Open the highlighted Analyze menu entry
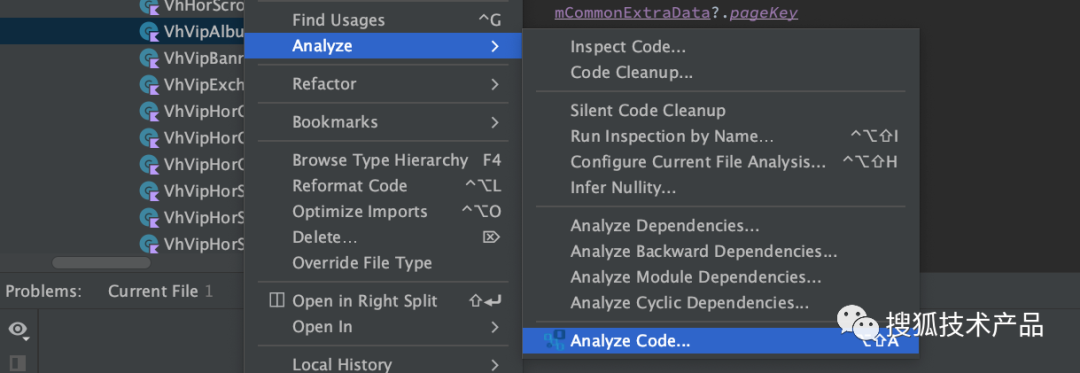 coord(383,46)
